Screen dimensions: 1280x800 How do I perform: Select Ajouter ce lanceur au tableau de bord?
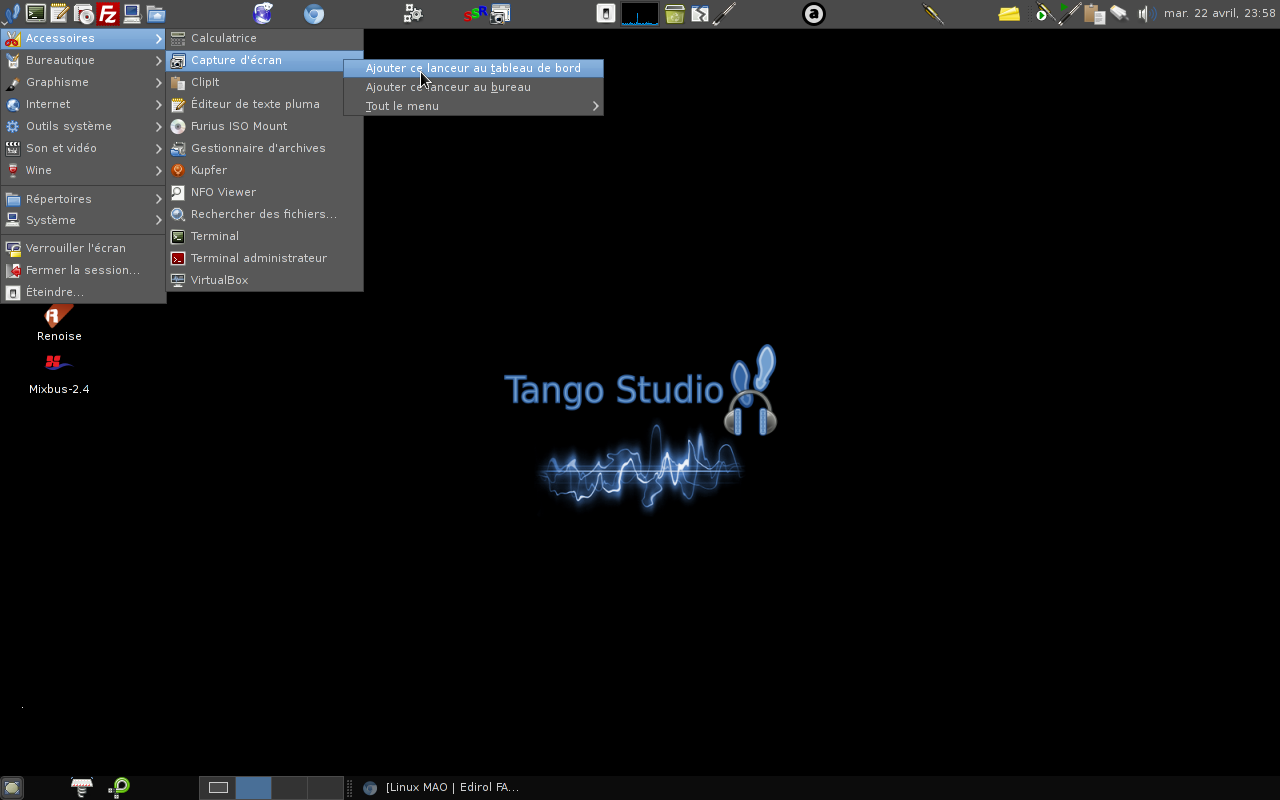click(x=473, y=68)
